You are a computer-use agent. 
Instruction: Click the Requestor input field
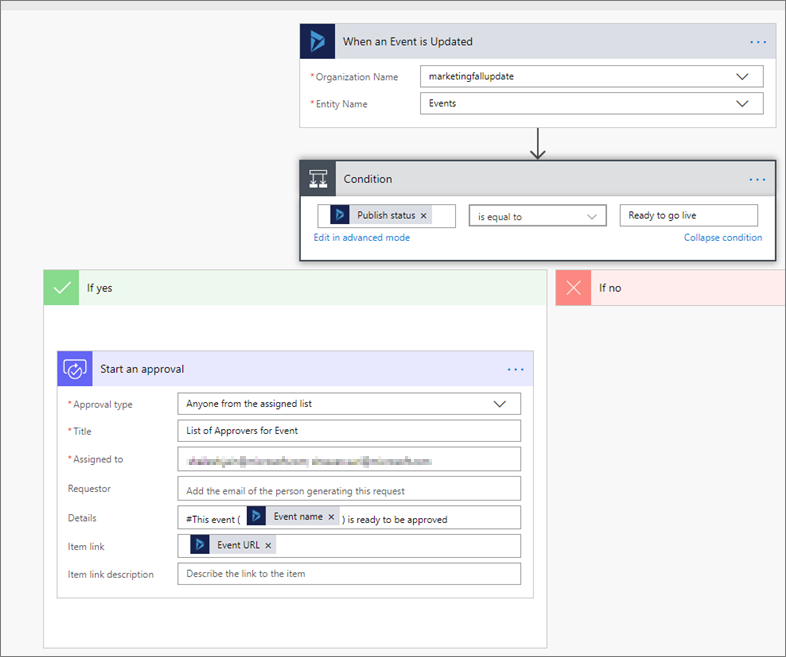(x=349, y=489)
